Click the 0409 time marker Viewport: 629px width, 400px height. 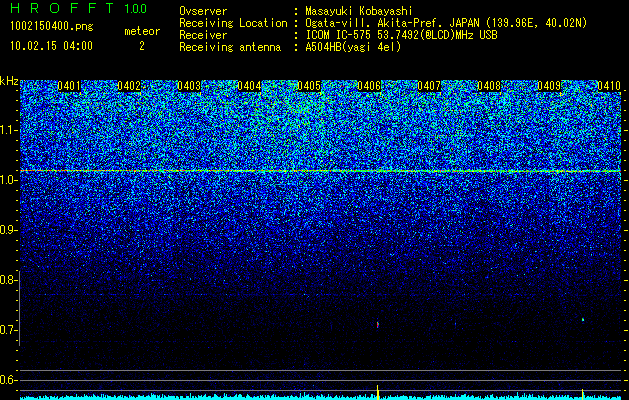[549, 86]
